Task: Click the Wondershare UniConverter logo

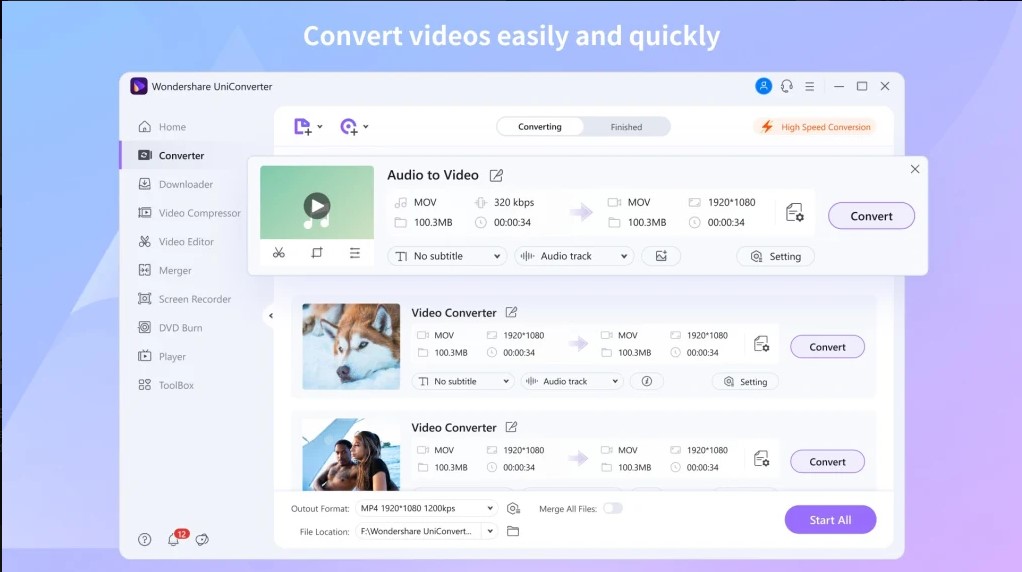Action: (x=139, y=86)
